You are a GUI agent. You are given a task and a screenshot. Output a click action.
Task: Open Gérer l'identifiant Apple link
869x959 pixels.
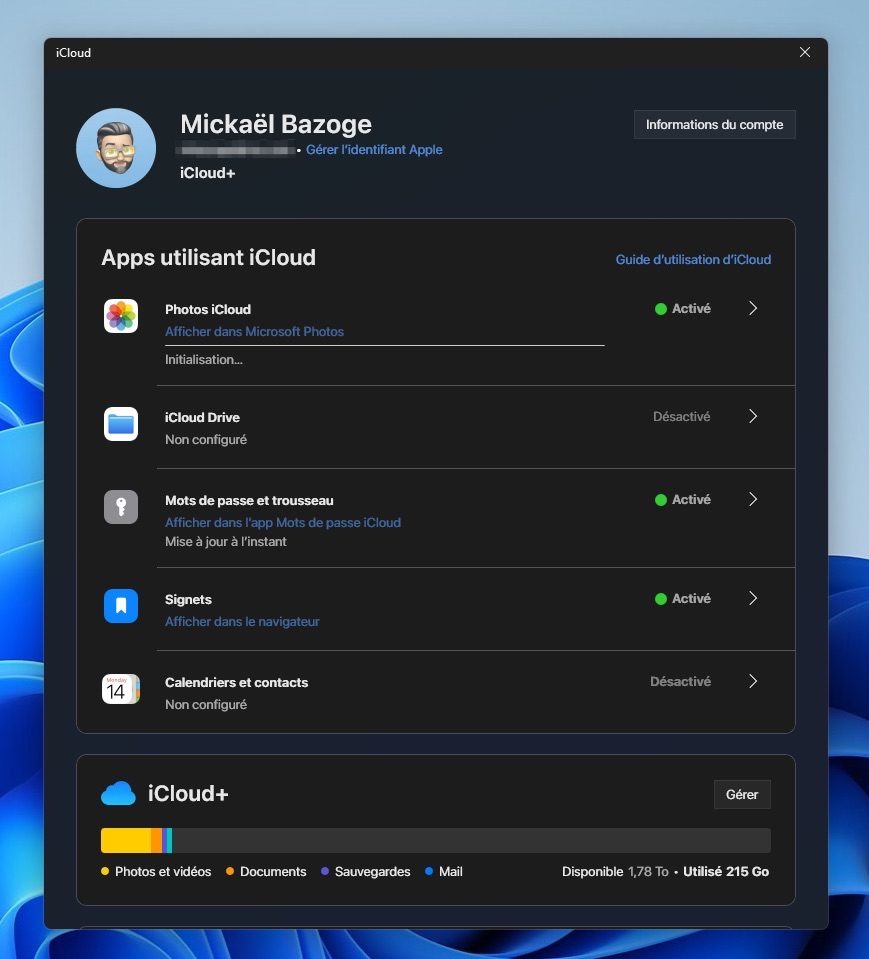374,150
